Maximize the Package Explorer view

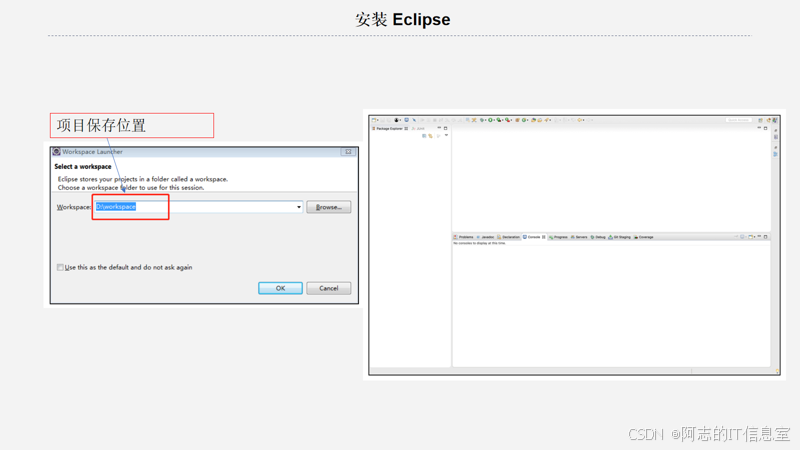pos(445,128)
